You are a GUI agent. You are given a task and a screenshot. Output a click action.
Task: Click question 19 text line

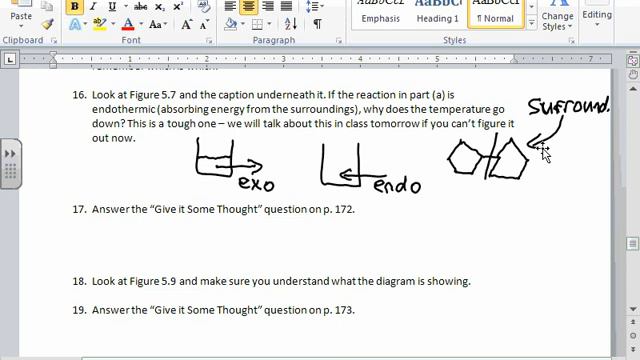223,310
